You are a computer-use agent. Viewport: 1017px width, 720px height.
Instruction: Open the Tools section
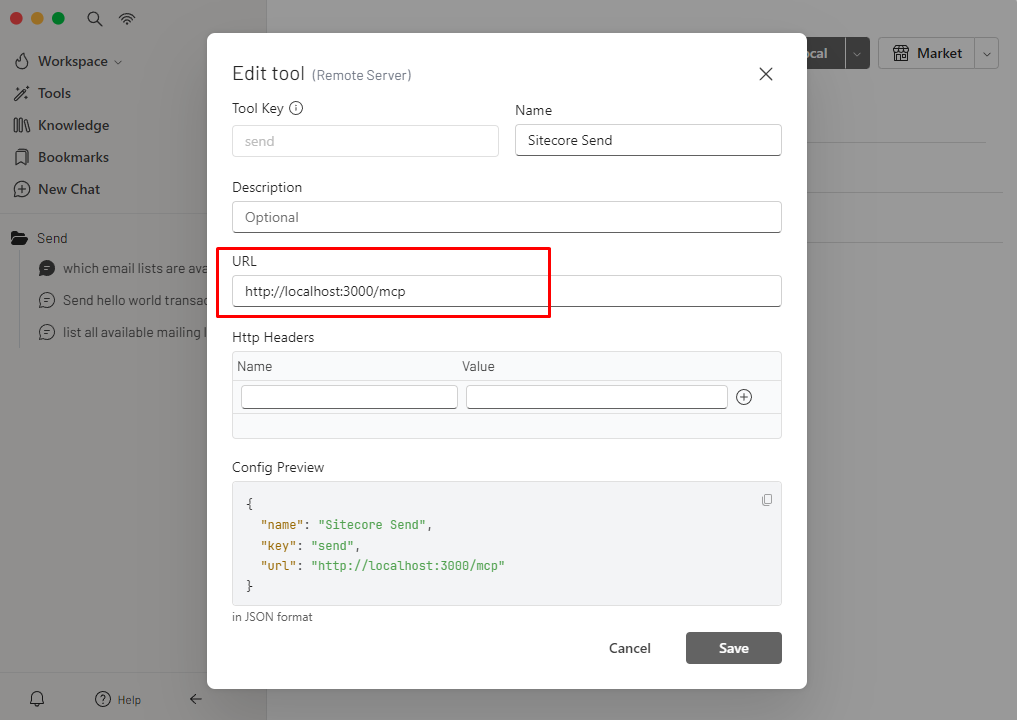click(x=54, y=93)
